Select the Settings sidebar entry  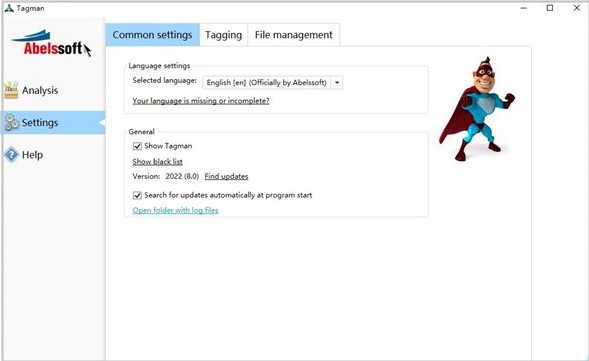(54, 122)
